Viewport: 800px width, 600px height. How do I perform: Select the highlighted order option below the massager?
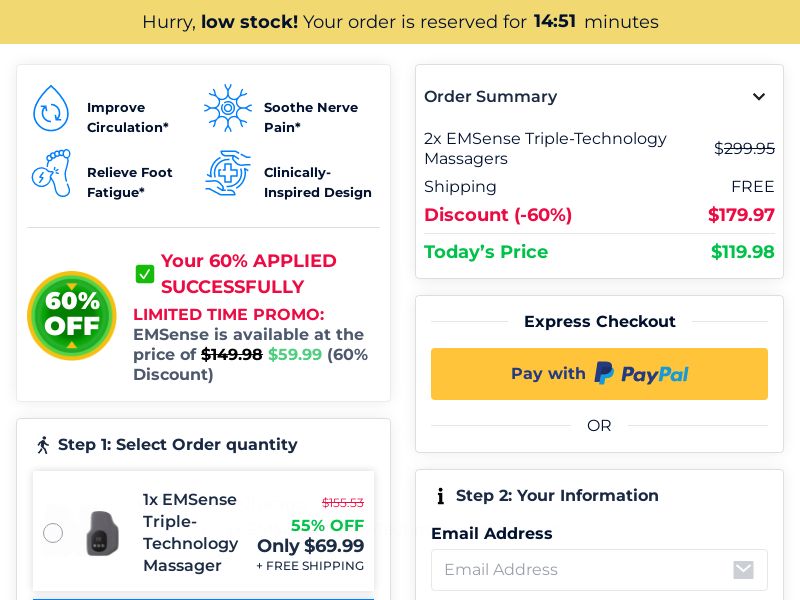click(203, 597)
